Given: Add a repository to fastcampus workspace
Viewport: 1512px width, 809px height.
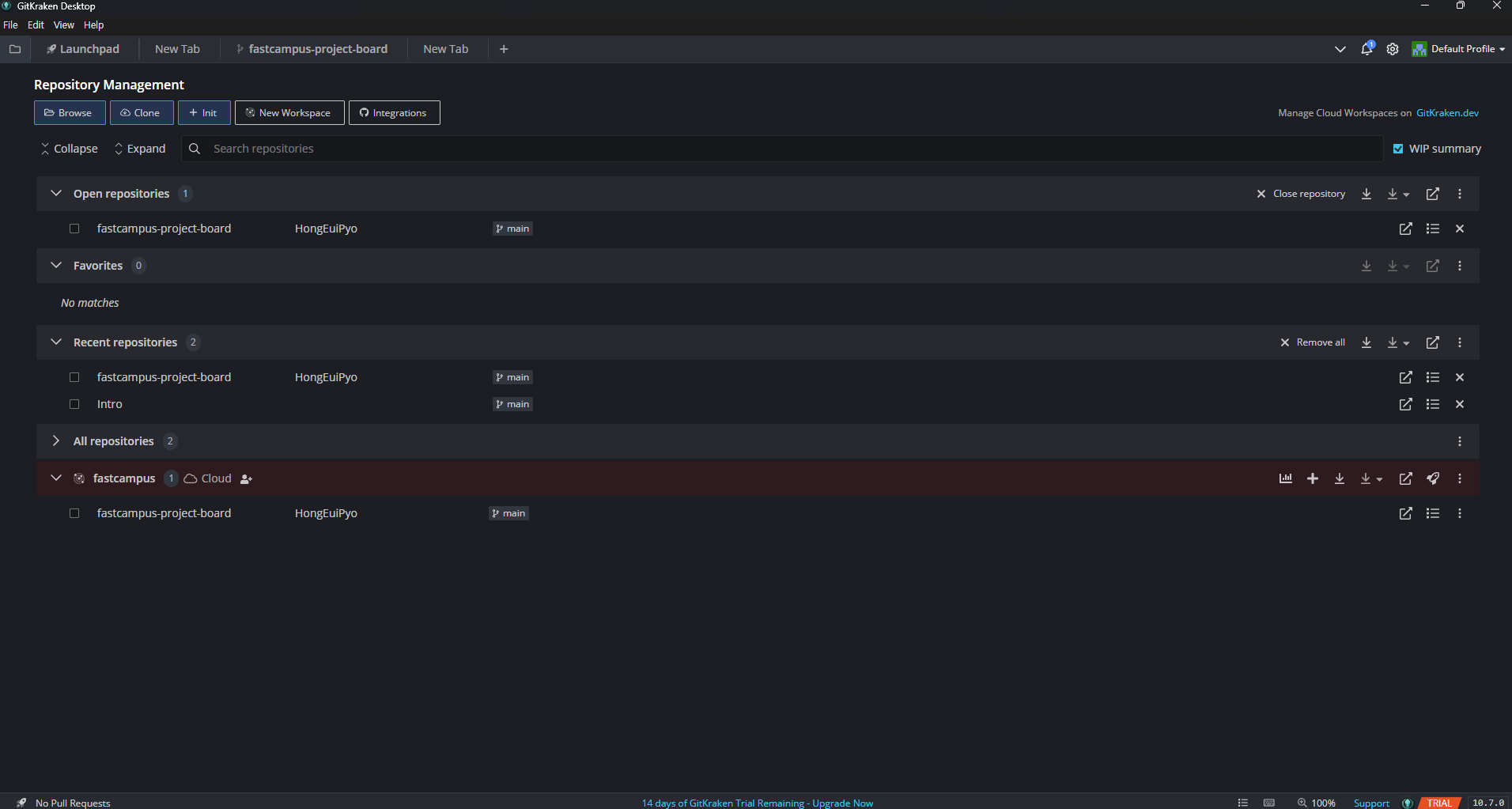Looking at the screenshot, I should pos(1313,478).
